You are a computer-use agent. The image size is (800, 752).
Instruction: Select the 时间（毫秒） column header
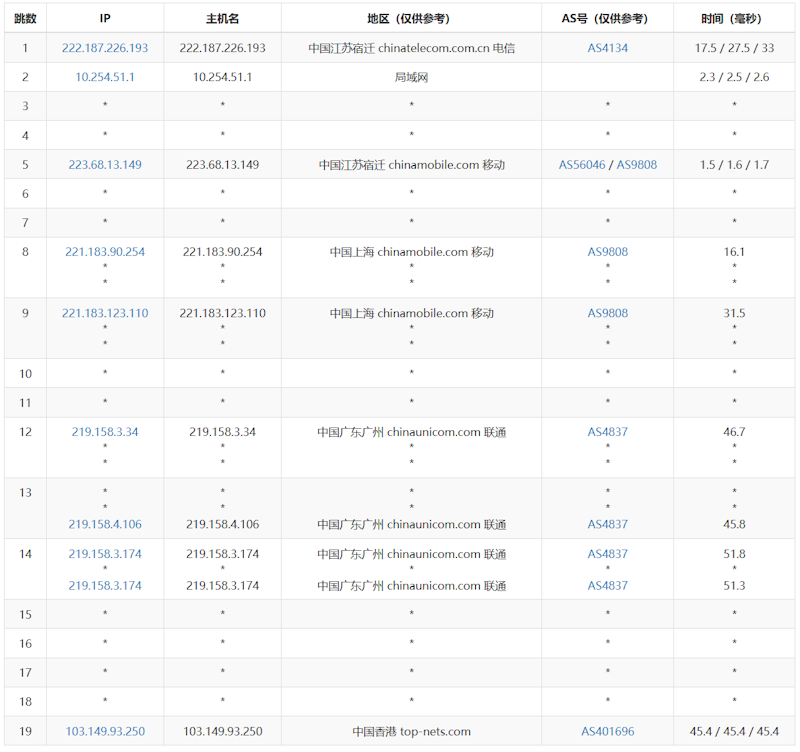pyautogui.click(x=734, y=18)
